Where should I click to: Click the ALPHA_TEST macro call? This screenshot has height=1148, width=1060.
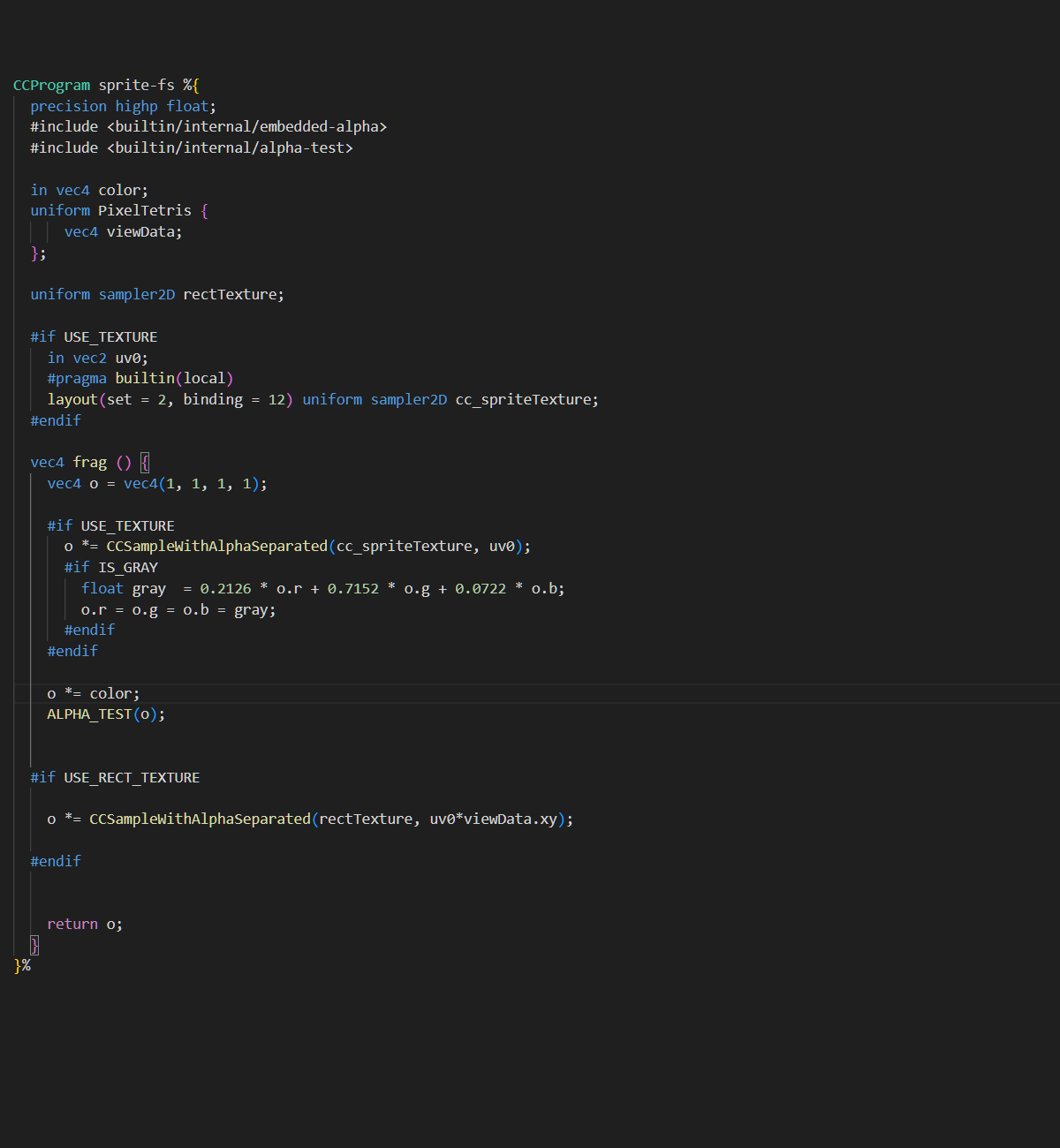[x=89, y=714]
